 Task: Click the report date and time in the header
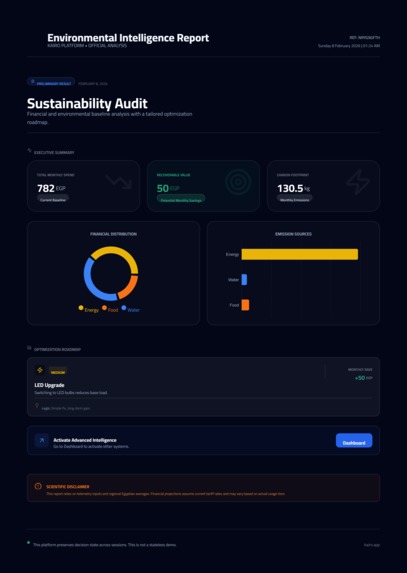349,46
